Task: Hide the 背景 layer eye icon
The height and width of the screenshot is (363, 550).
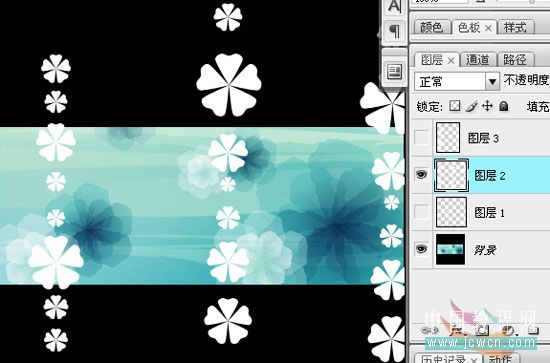Action: [x=421, y=249]
